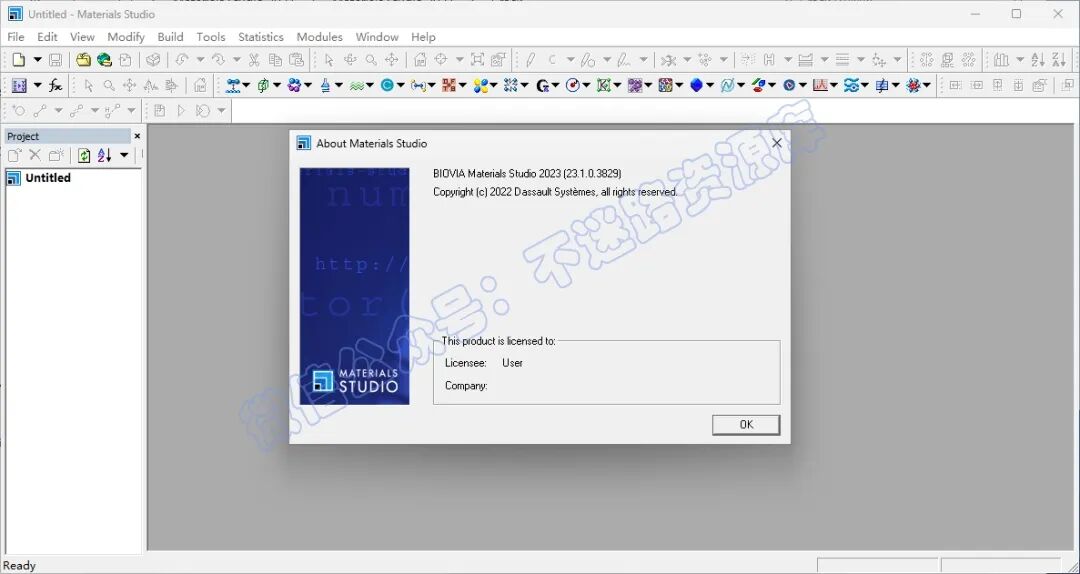Image resolution: width=1080 pixels, height=574 pixels.
Task: Create a new document with the blank page icon
Action: pyautogui.click(x=19, y=60)
